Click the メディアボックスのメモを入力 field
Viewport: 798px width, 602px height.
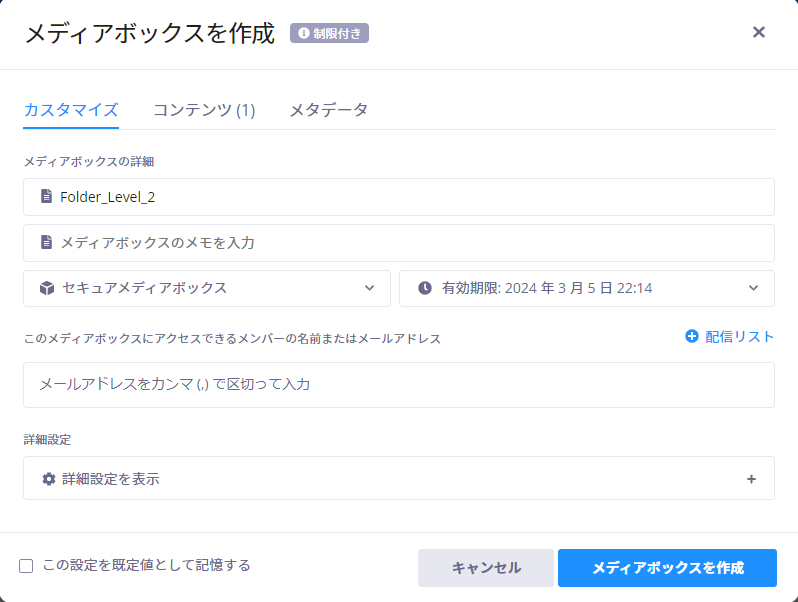[x=399, y=243]
